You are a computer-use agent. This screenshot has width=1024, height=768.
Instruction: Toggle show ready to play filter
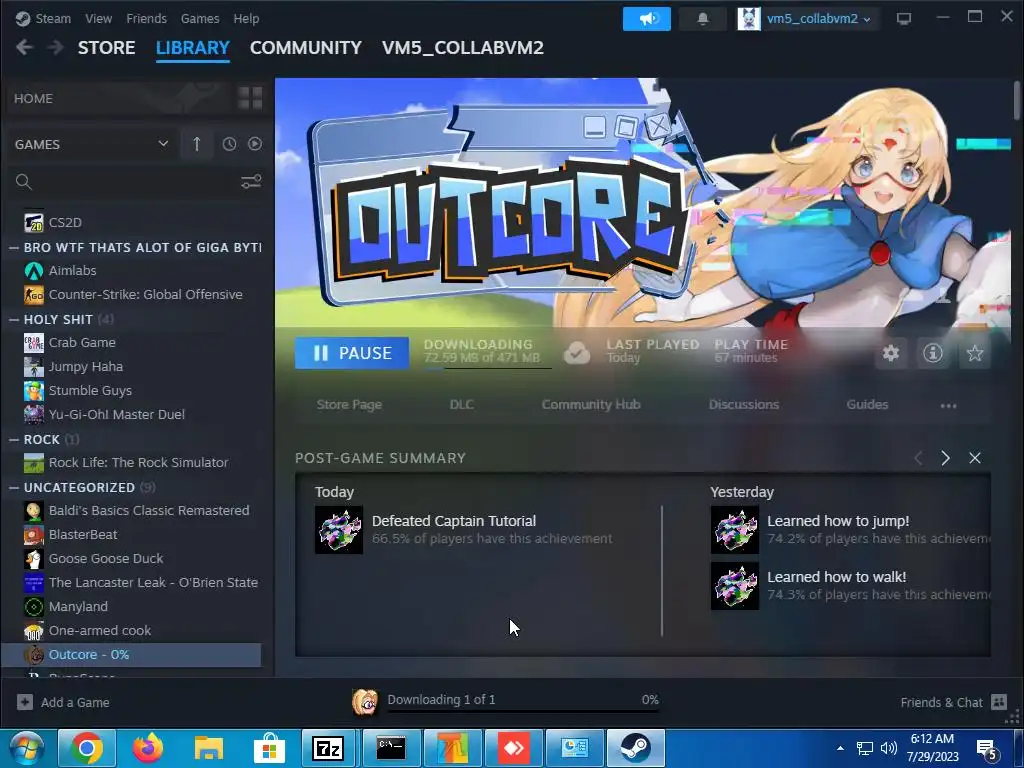pyautogui.click(x=255, y=144)
